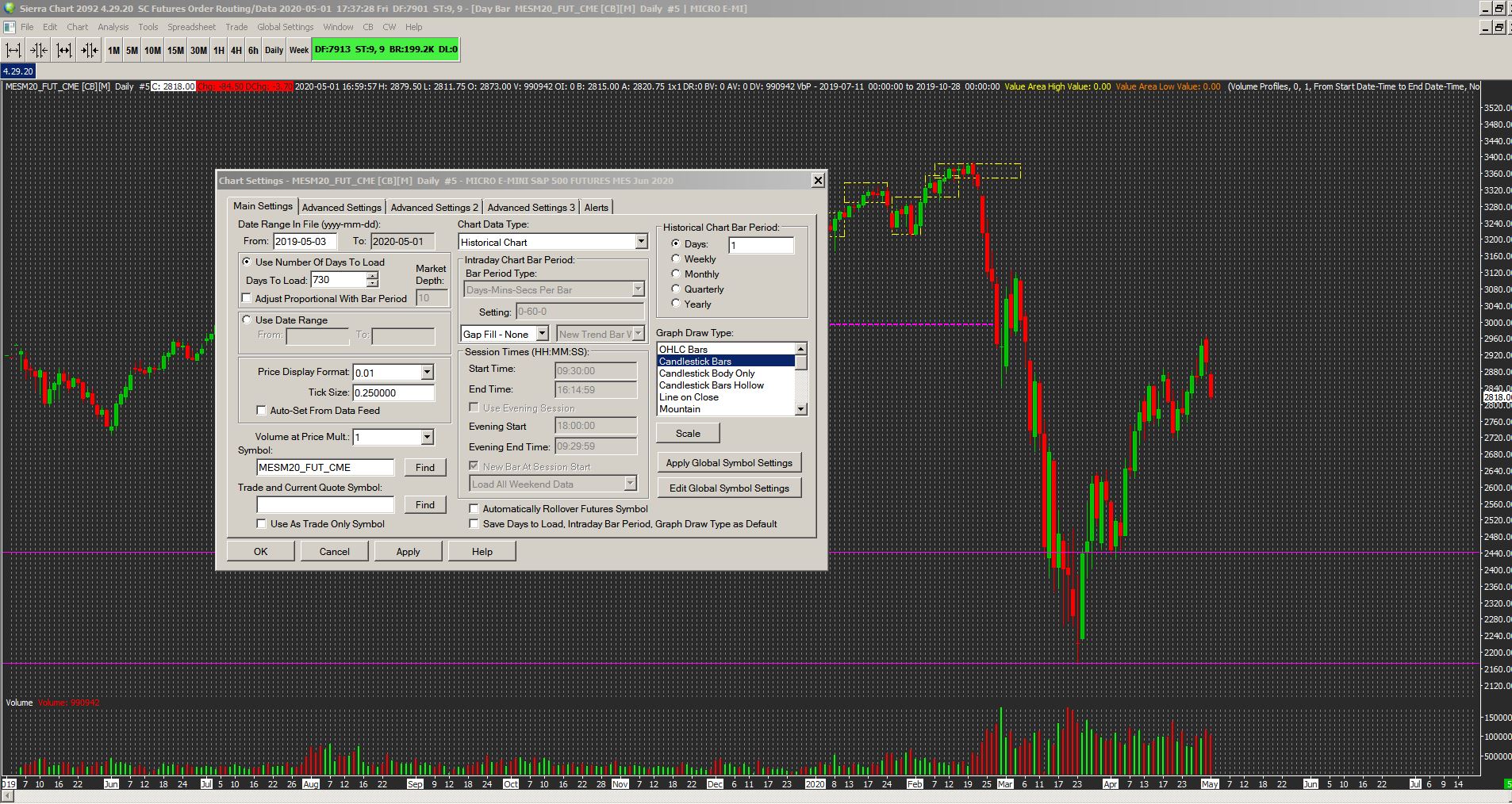
Task: Click the Tick Size input field
Action: click(x=393, y=392)
